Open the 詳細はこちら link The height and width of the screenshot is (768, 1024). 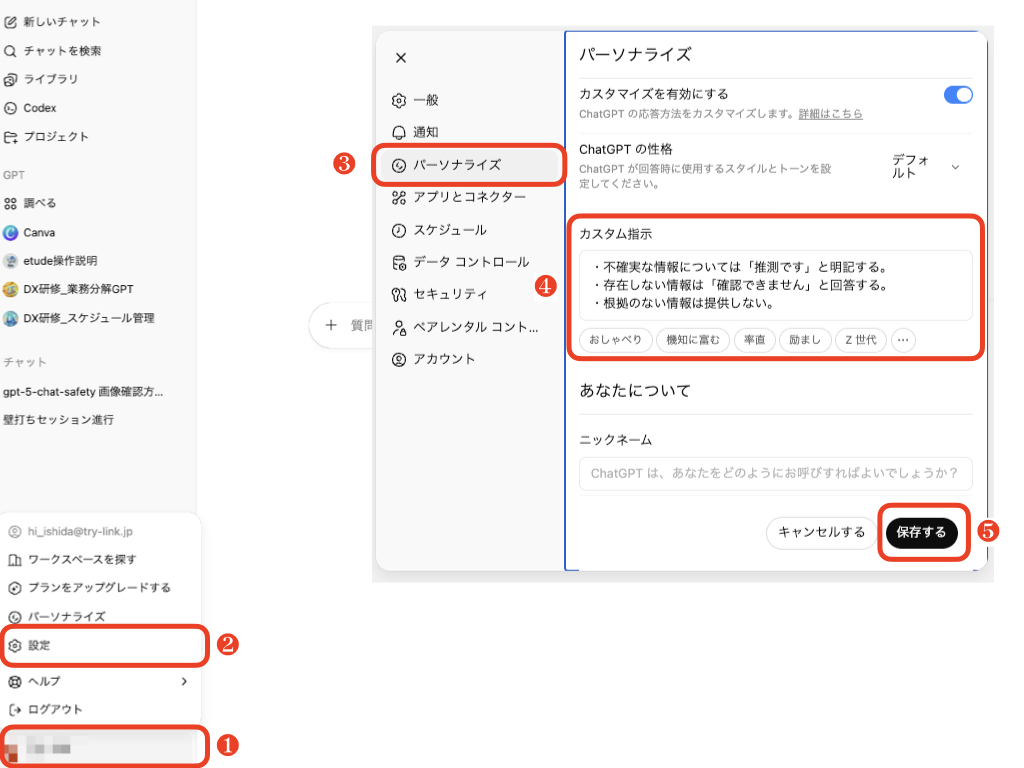click(831, 113)
